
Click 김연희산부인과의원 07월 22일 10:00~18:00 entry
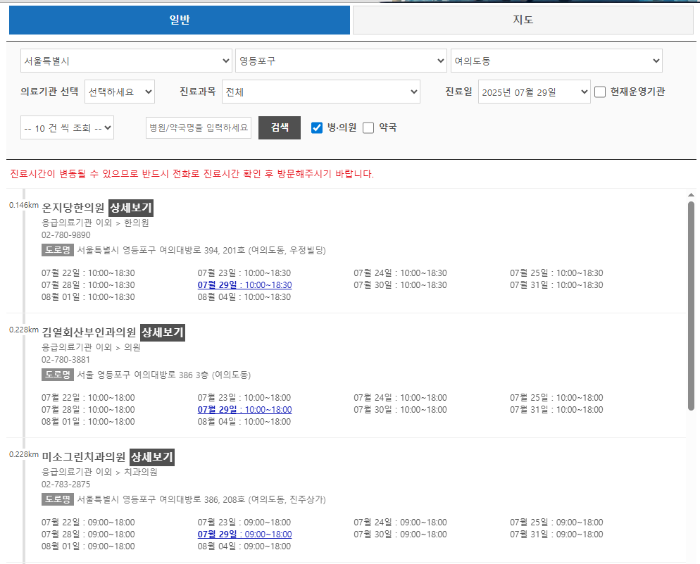[88, 397]
